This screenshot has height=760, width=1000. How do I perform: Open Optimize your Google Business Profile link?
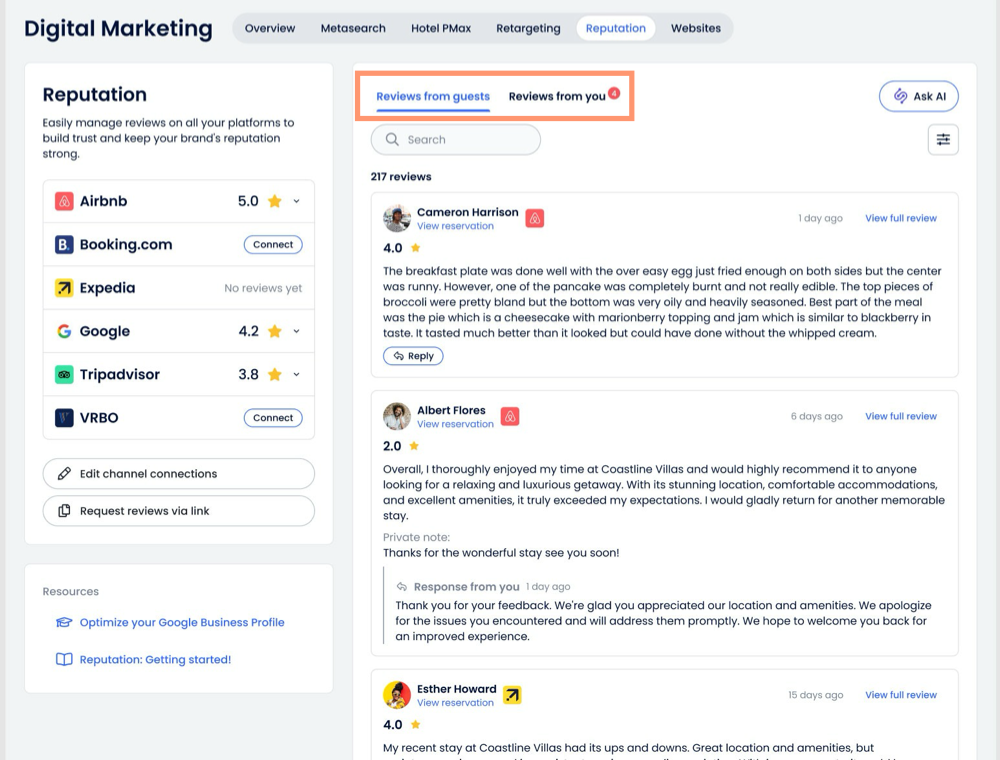tap(182, 622)
